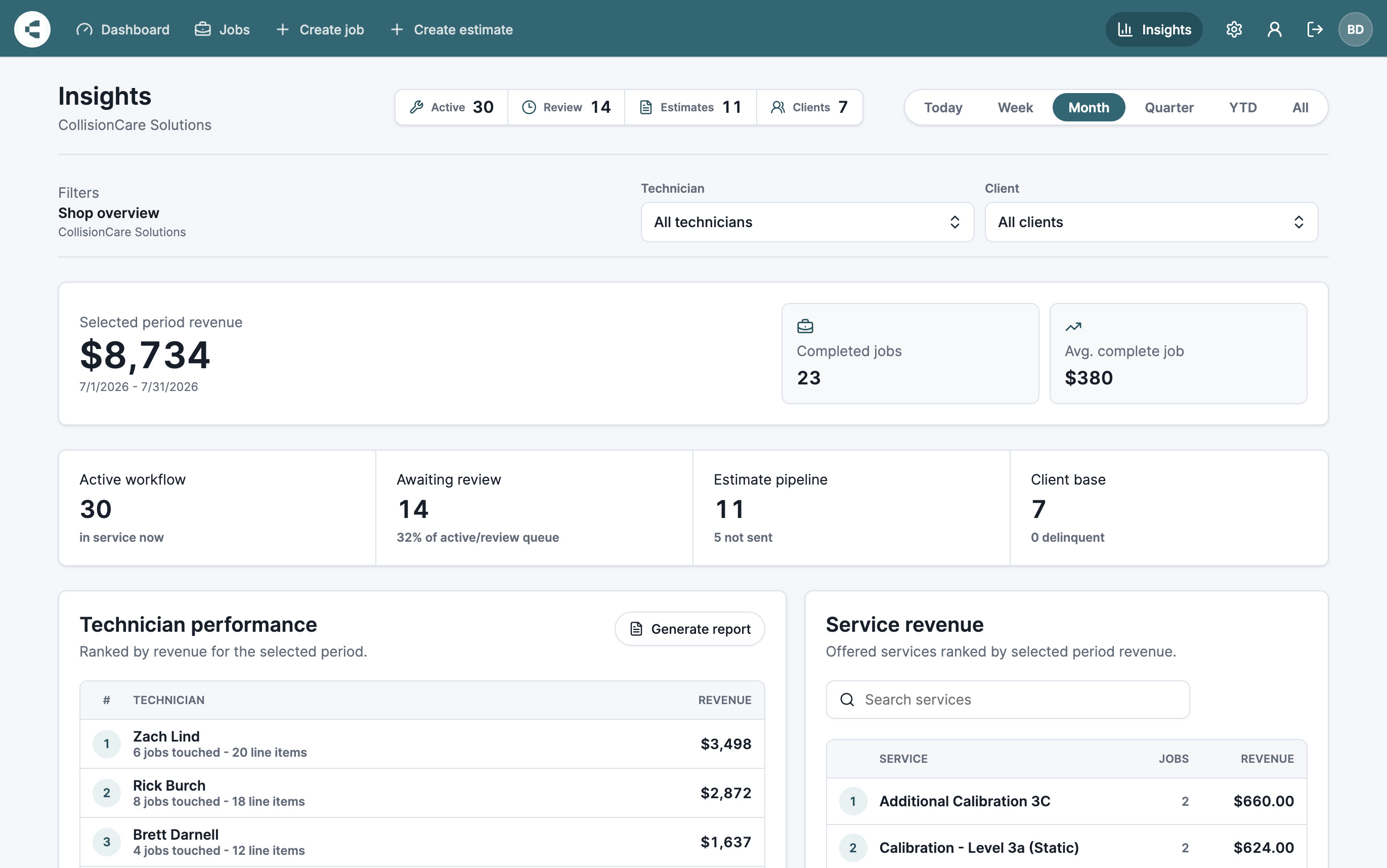Click the search magnifier icon

pyautogui.click(x=847, y=699)
